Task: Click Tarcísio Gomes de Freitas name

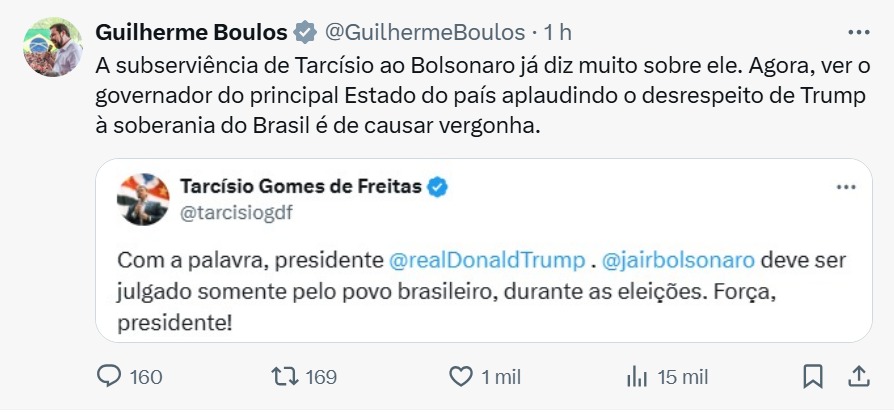Action: (x=301, y=186)
